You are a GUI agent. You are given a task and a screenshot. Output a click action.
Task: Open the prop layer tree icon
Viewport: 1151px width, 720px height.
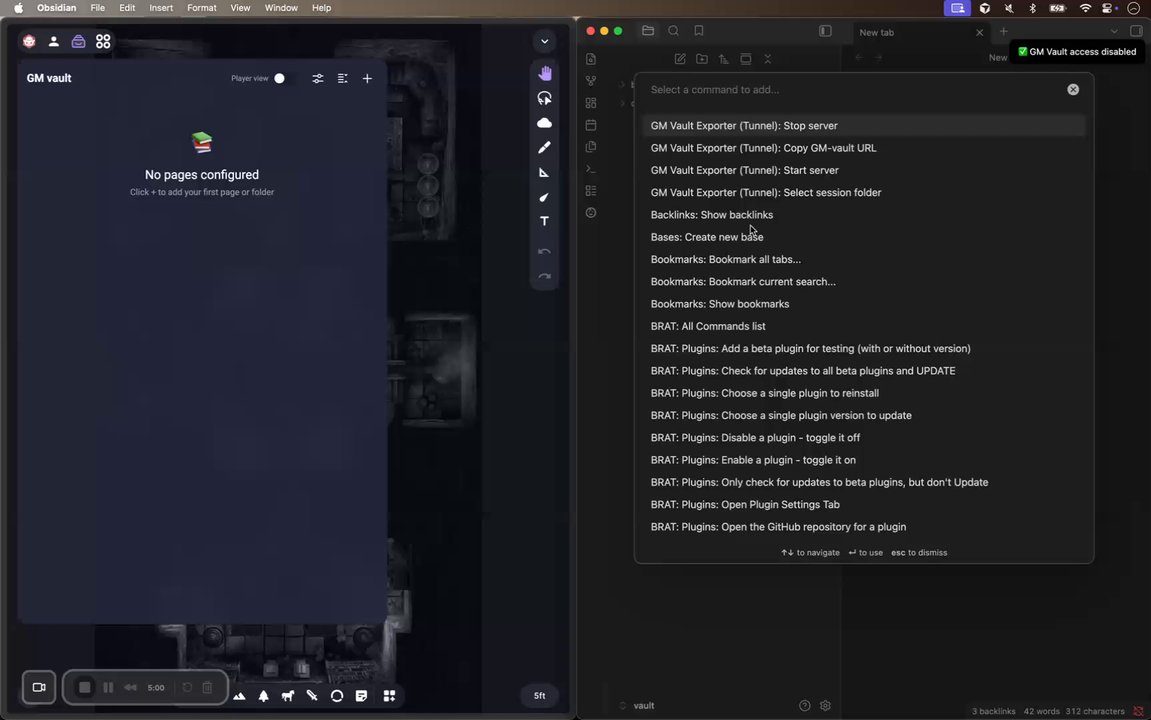(x=264, y=696)
